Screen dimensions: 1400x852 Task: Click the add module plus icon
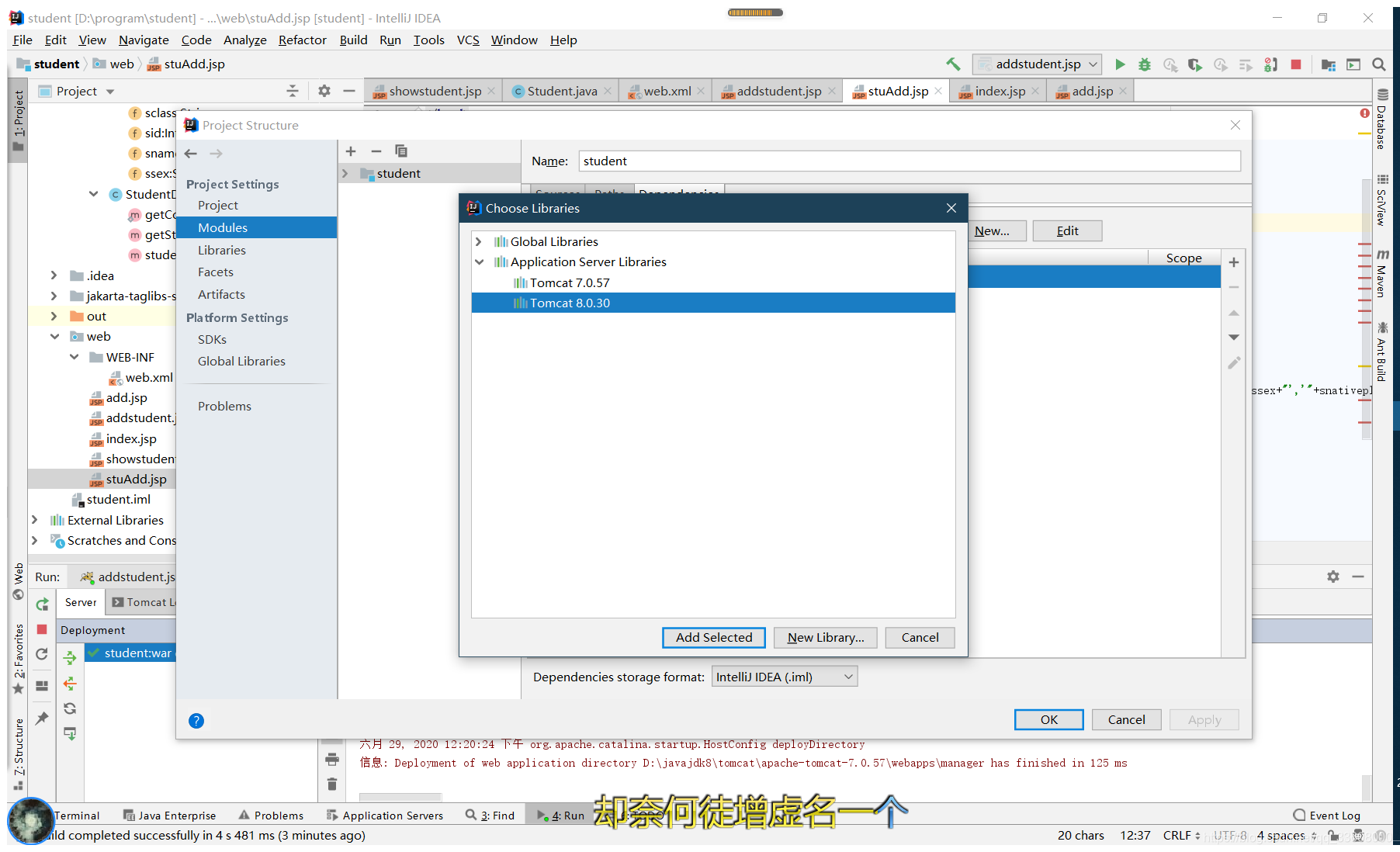coord(351,151)
